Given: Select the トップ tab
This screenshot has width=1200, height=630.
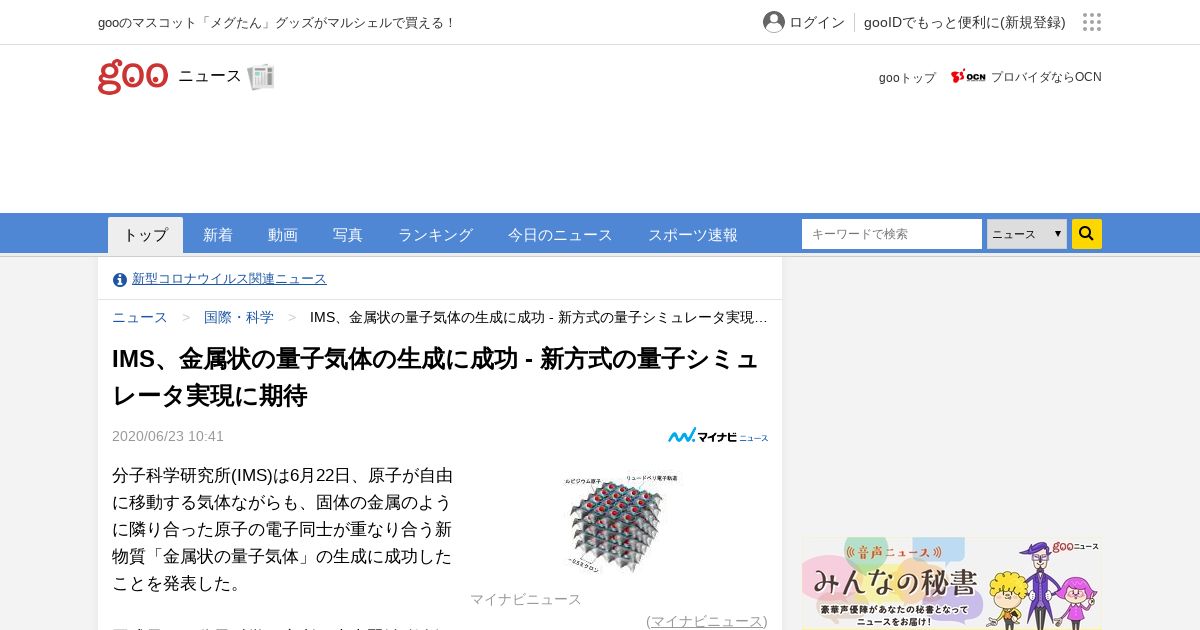Looking at the screenshot, I should tap(146, 235).
